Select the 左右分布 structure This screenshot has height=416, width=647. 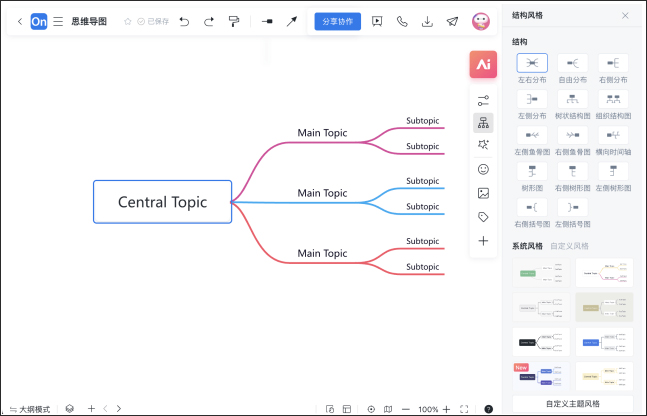(532, 63)
